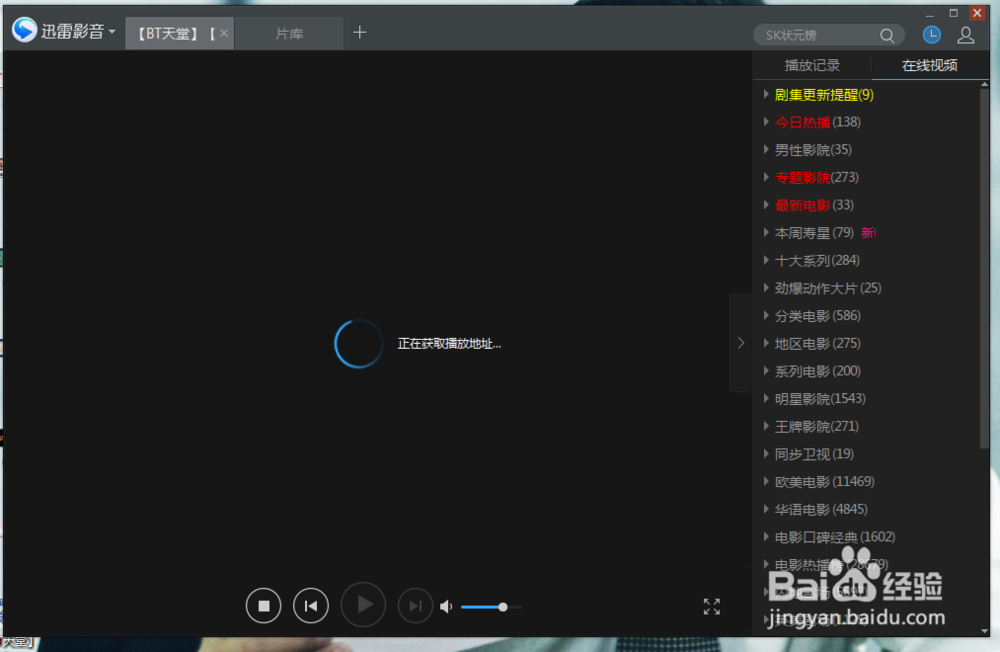Minimize the player window
The image size is (1000, 652).
tap(930, 13)
